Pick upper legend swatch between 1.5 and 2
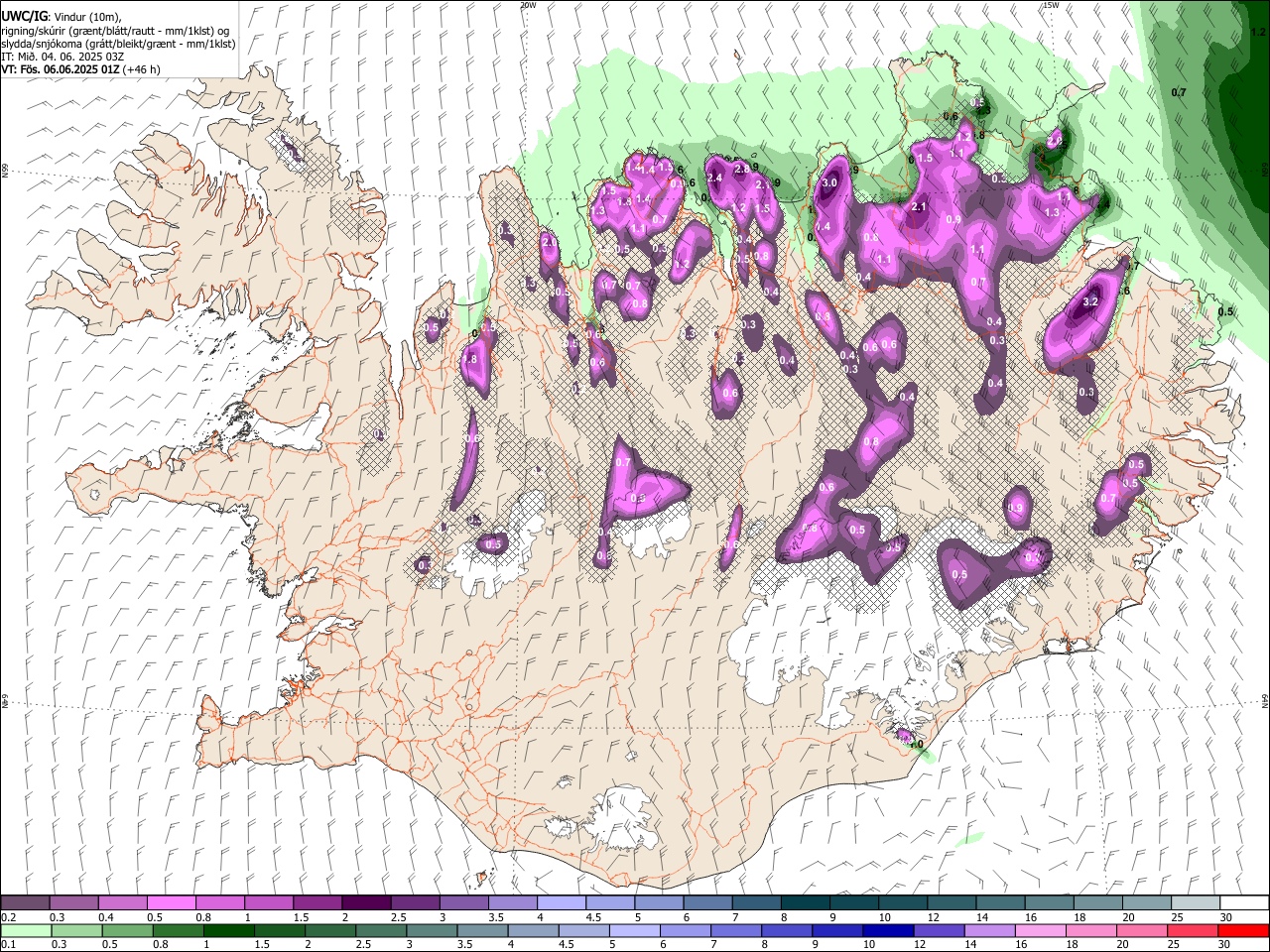1270x952 pixels. click(x=317, y=902)
